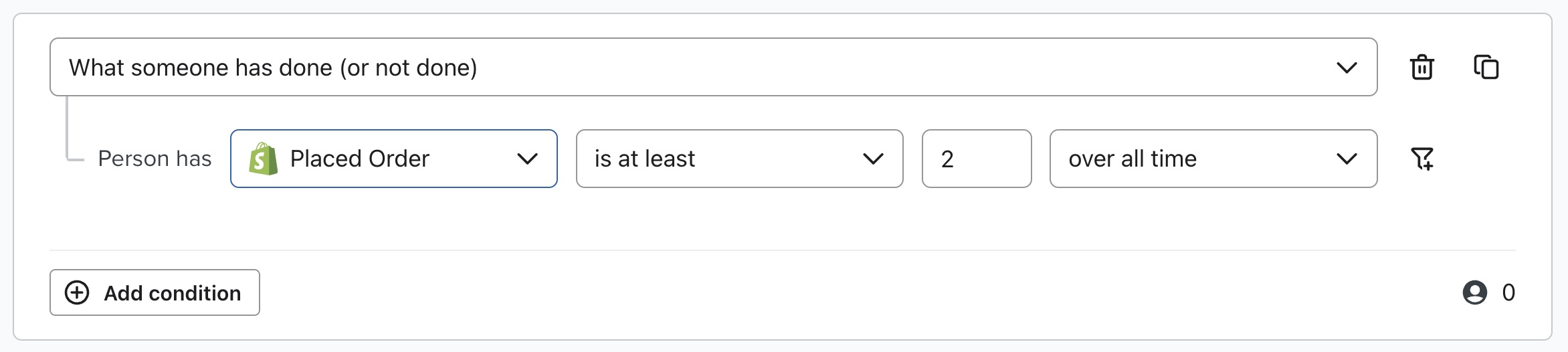Open the "over all time" timeframe dropdown
Viewport: 1568px width, 352px height.
tap(1213, 159)
